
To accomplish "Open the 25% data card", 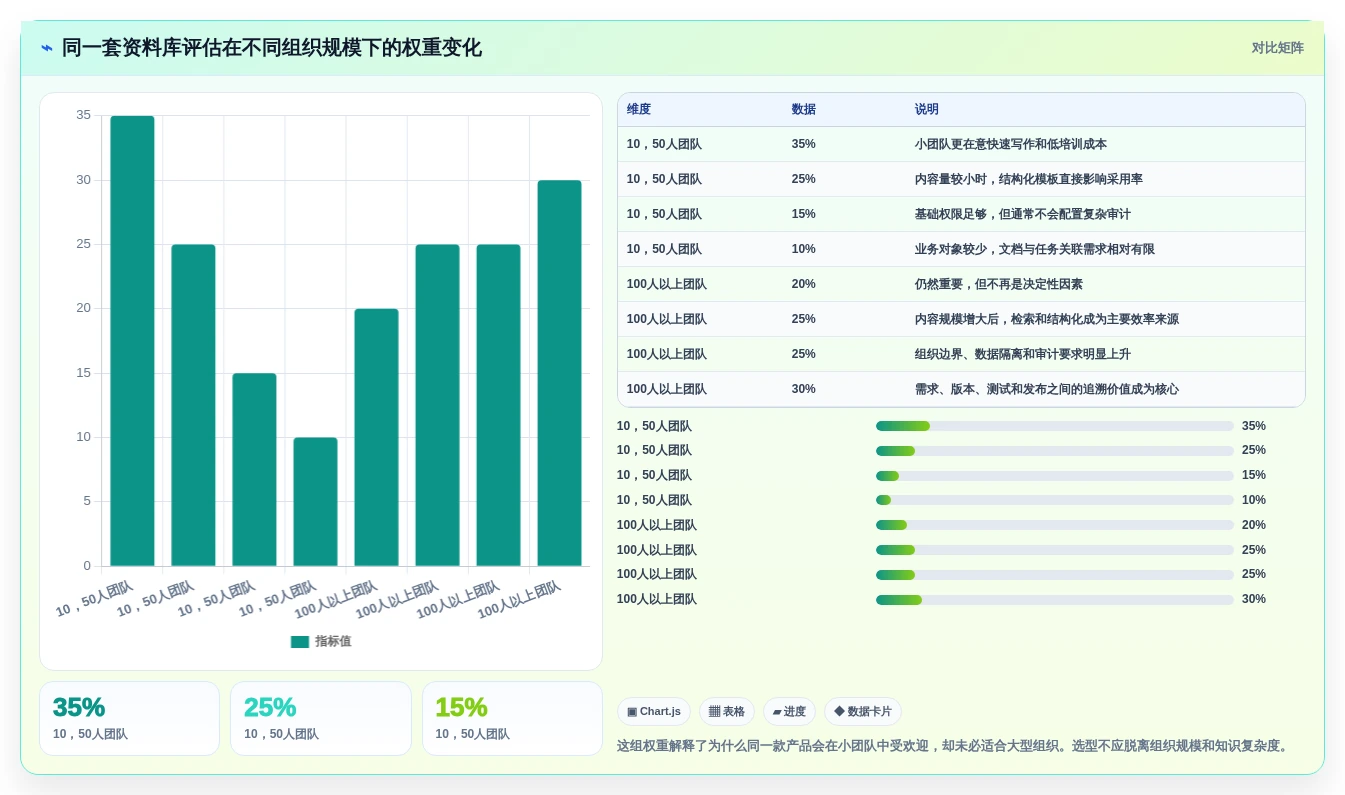I will (x=321, y=719).
